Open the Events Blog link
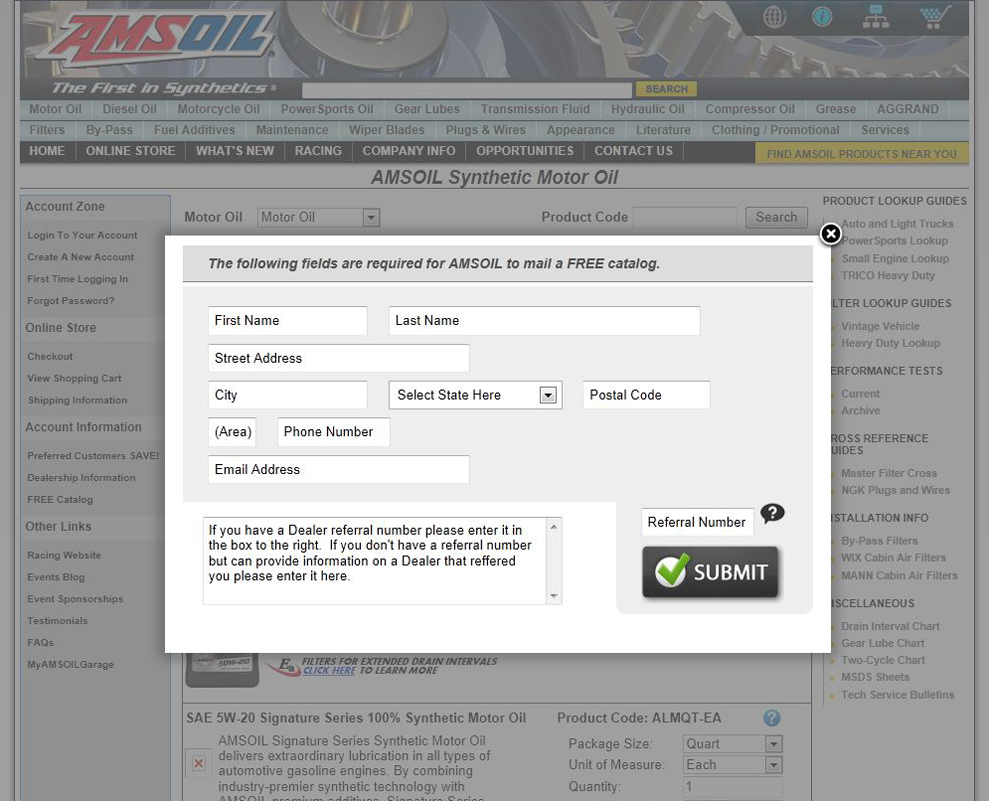The width and height of the screenshot is (989, 801). click(56, 577)
